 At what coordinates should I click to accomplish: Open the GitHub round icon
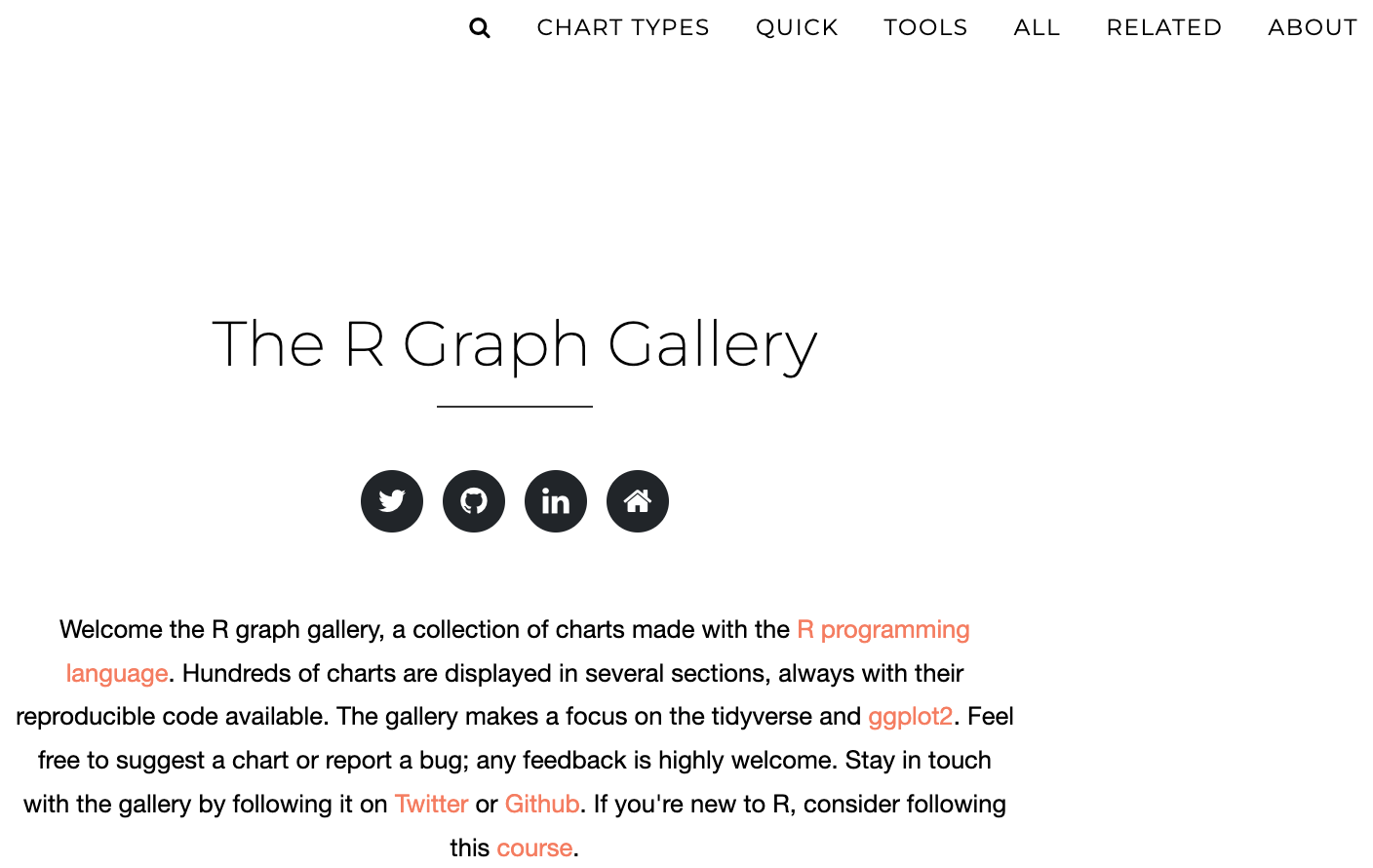pos(474,501)
